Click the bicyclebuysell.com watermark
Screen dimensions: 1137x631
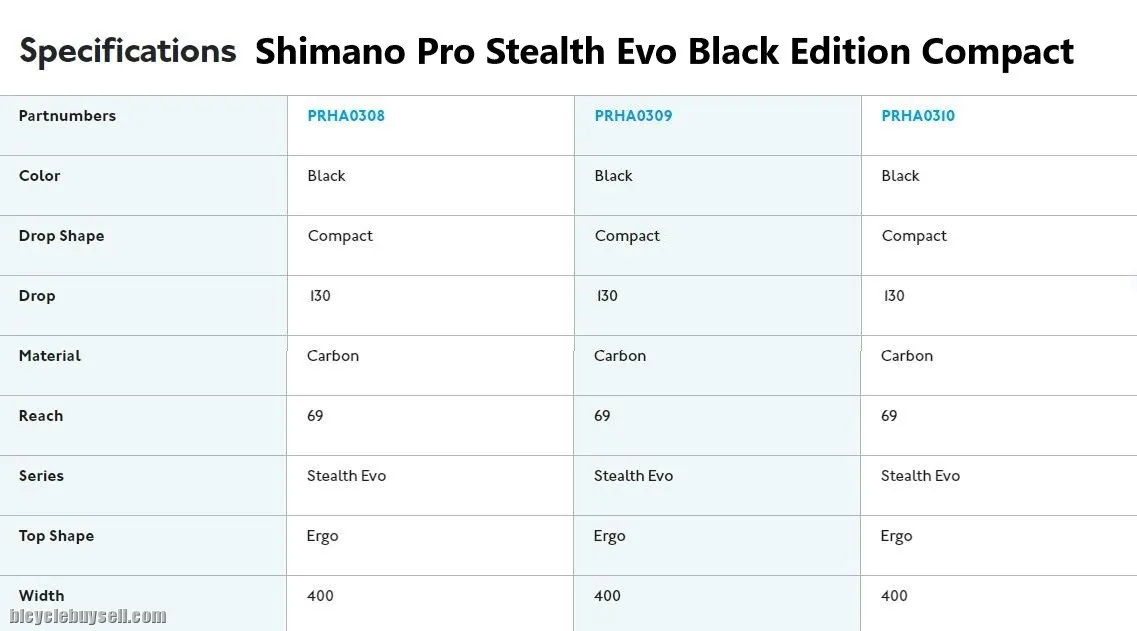pyautogui.click(x=88, y=617)
